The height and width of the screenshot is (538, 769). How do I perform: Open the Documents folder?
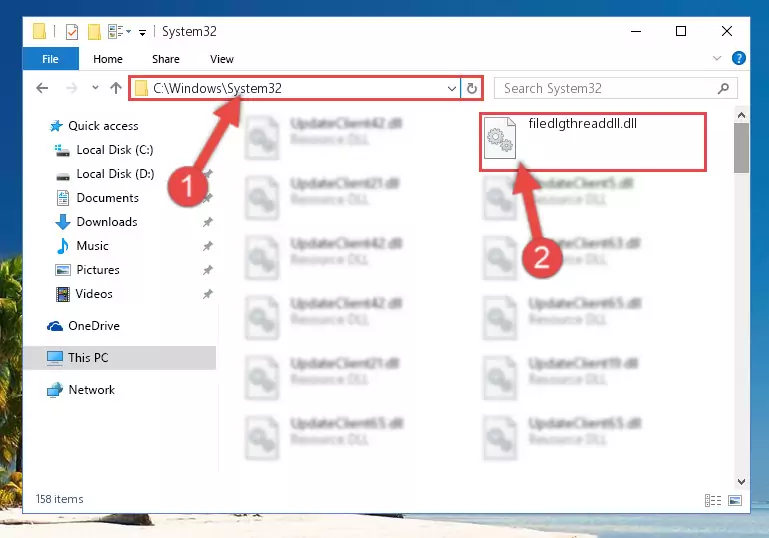click(x=107, y=198)
